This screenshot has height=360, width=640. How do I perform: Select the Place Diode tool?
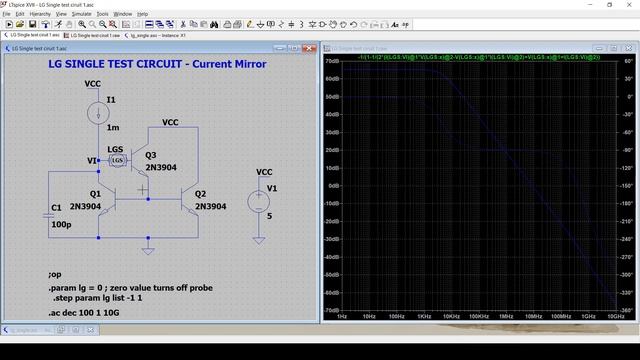312,24
